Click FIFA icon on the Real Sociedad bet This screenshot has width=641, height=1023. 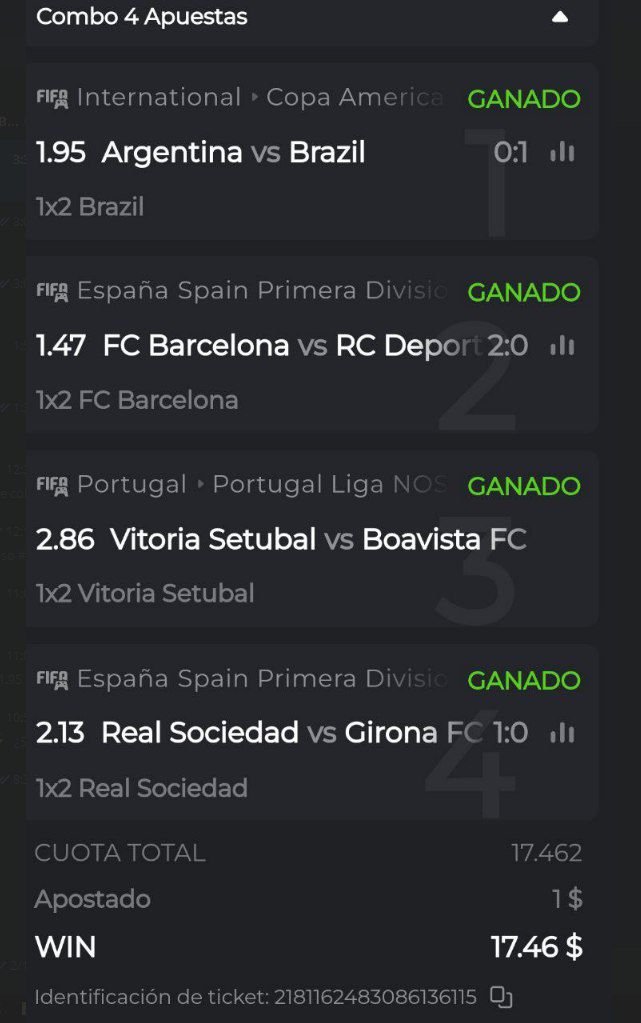[x=52, y=679]
